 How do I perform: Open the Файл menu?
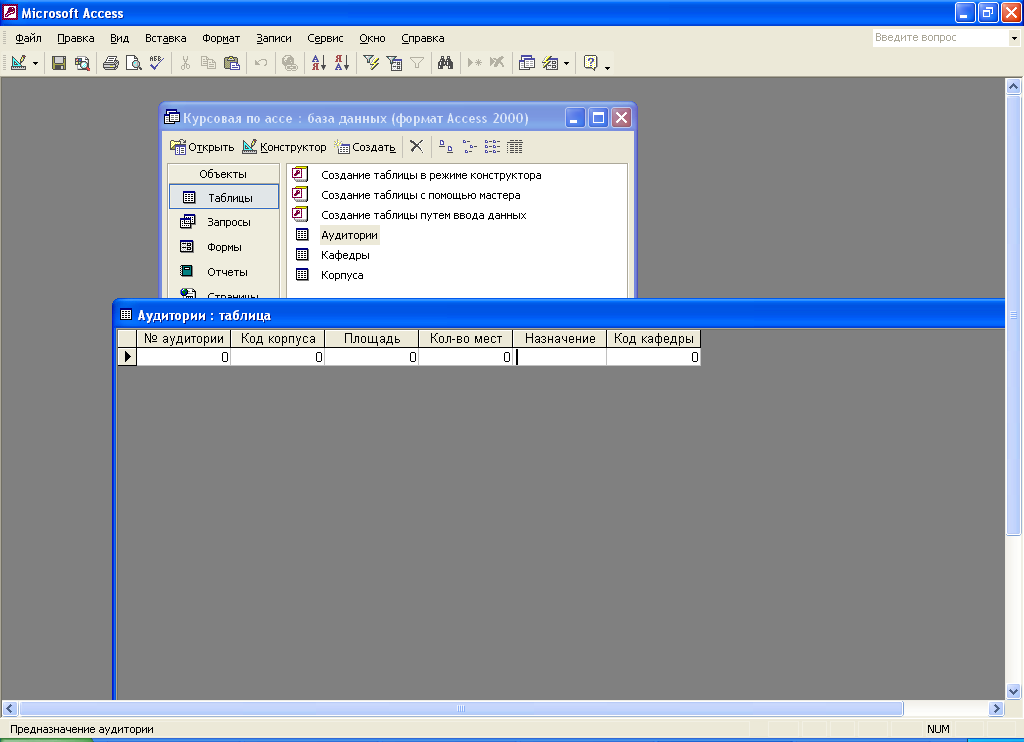click(x=28, y=38)
